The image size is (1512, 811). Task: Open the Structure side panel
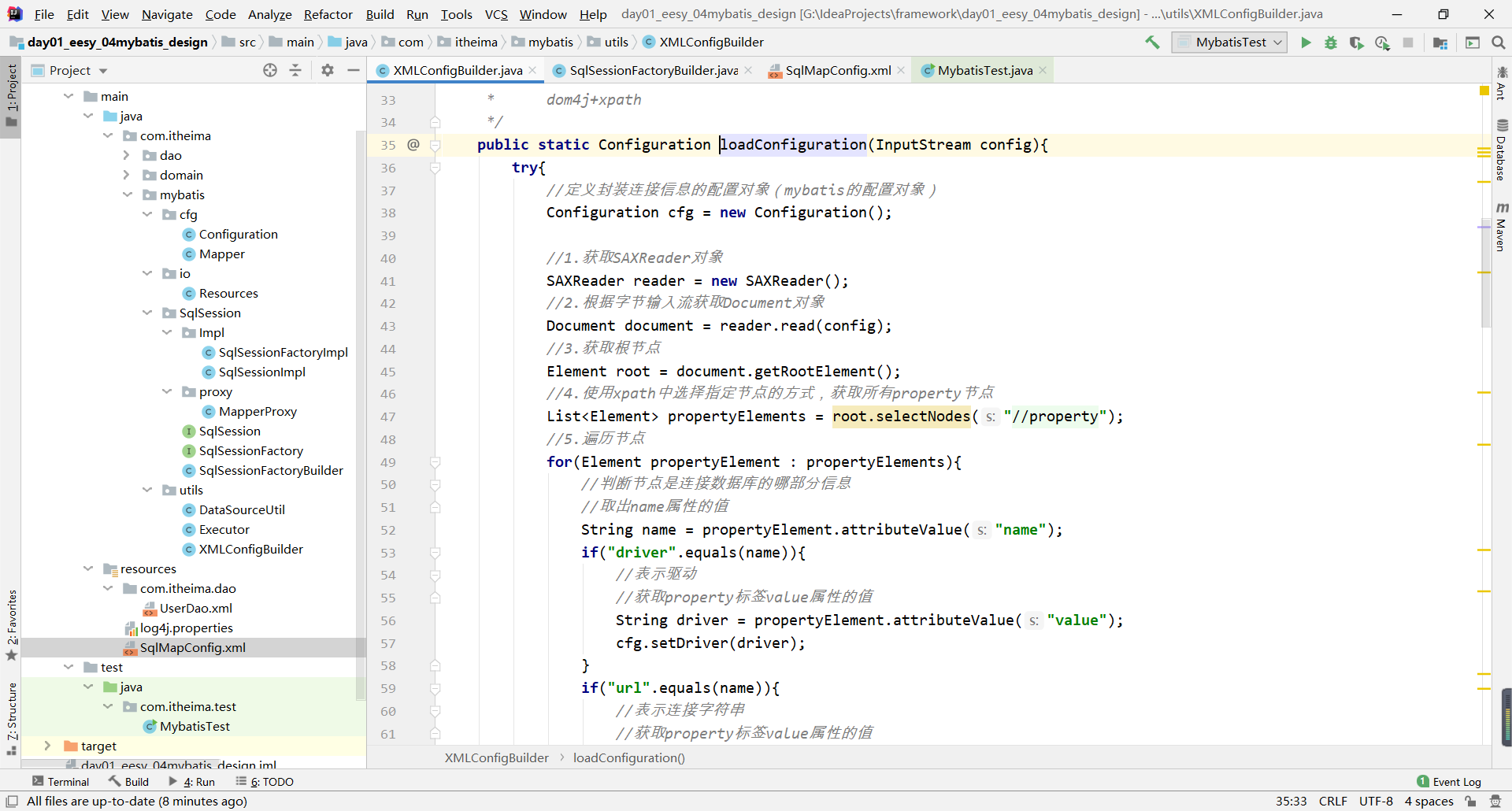tap(11, 718)
